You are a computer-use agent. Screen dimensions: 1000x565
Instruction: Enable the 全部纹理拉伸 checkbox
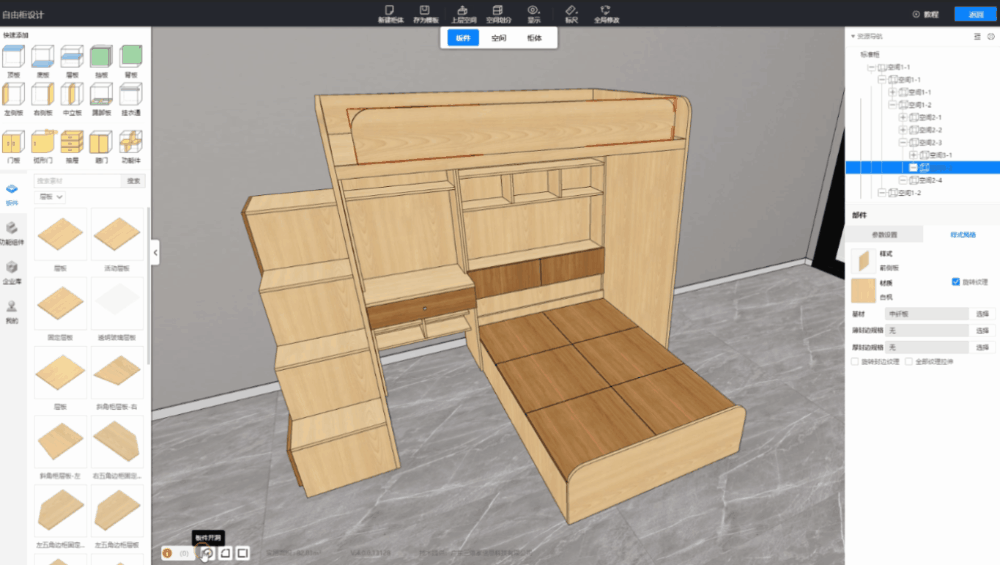point(908,362)
